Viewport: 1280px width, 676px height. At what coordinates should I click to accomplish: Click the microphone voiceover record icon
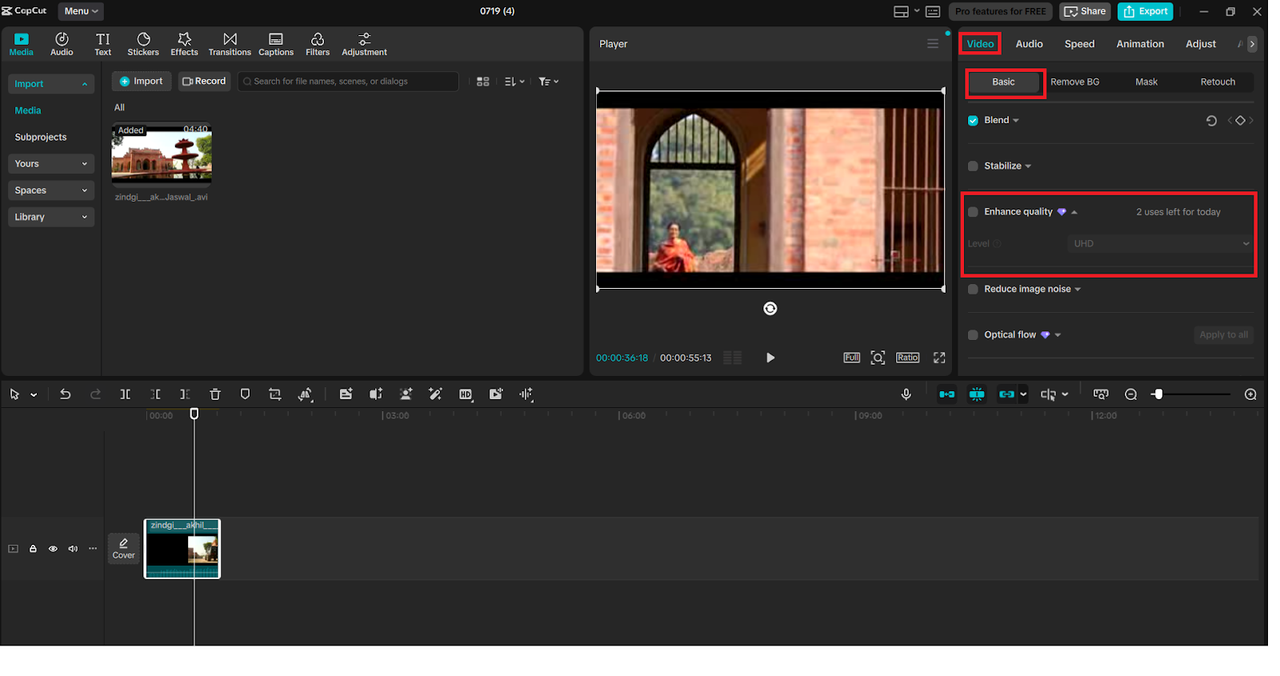[x=906, y=394]
